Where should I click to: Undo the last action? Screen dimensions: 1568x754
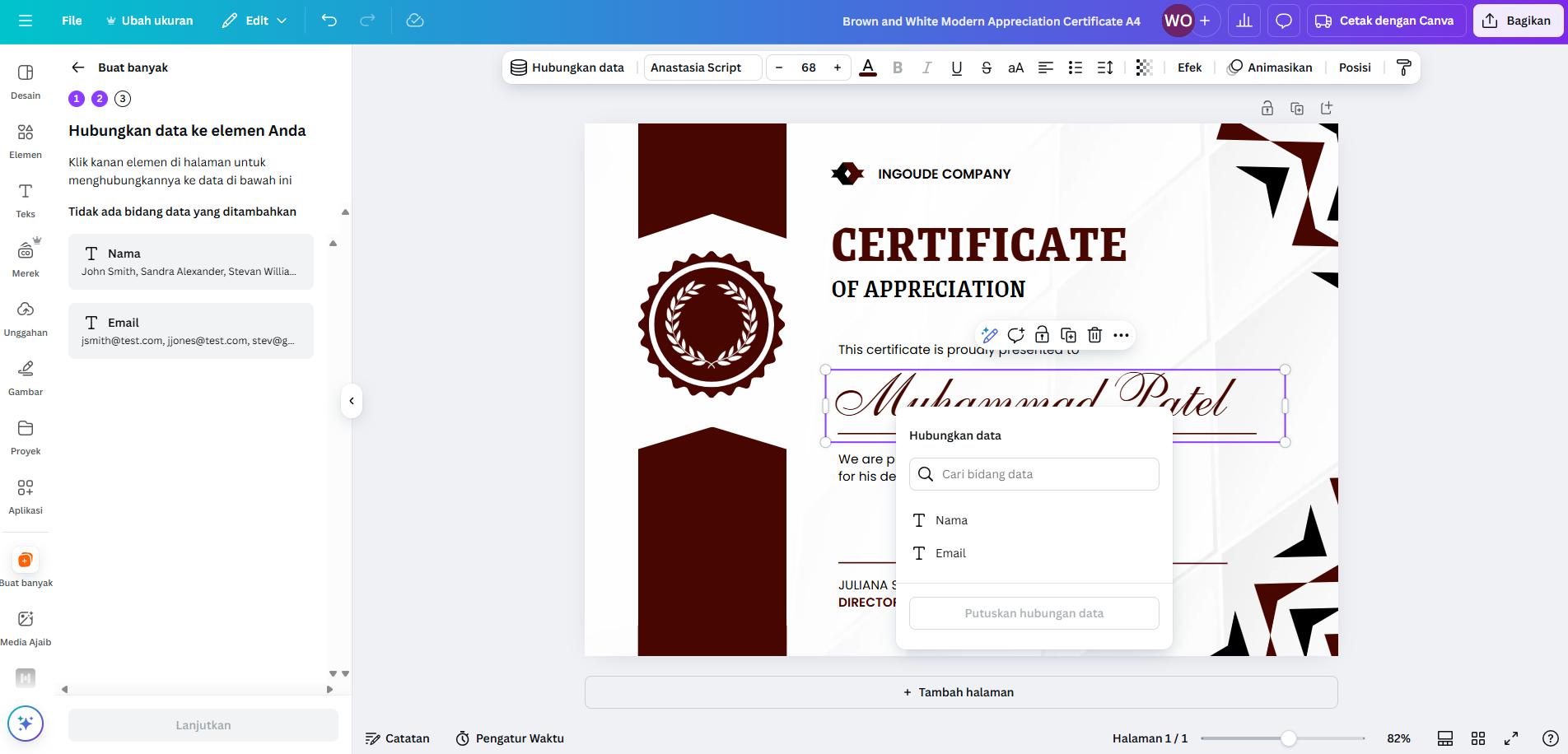pos(329,20)
